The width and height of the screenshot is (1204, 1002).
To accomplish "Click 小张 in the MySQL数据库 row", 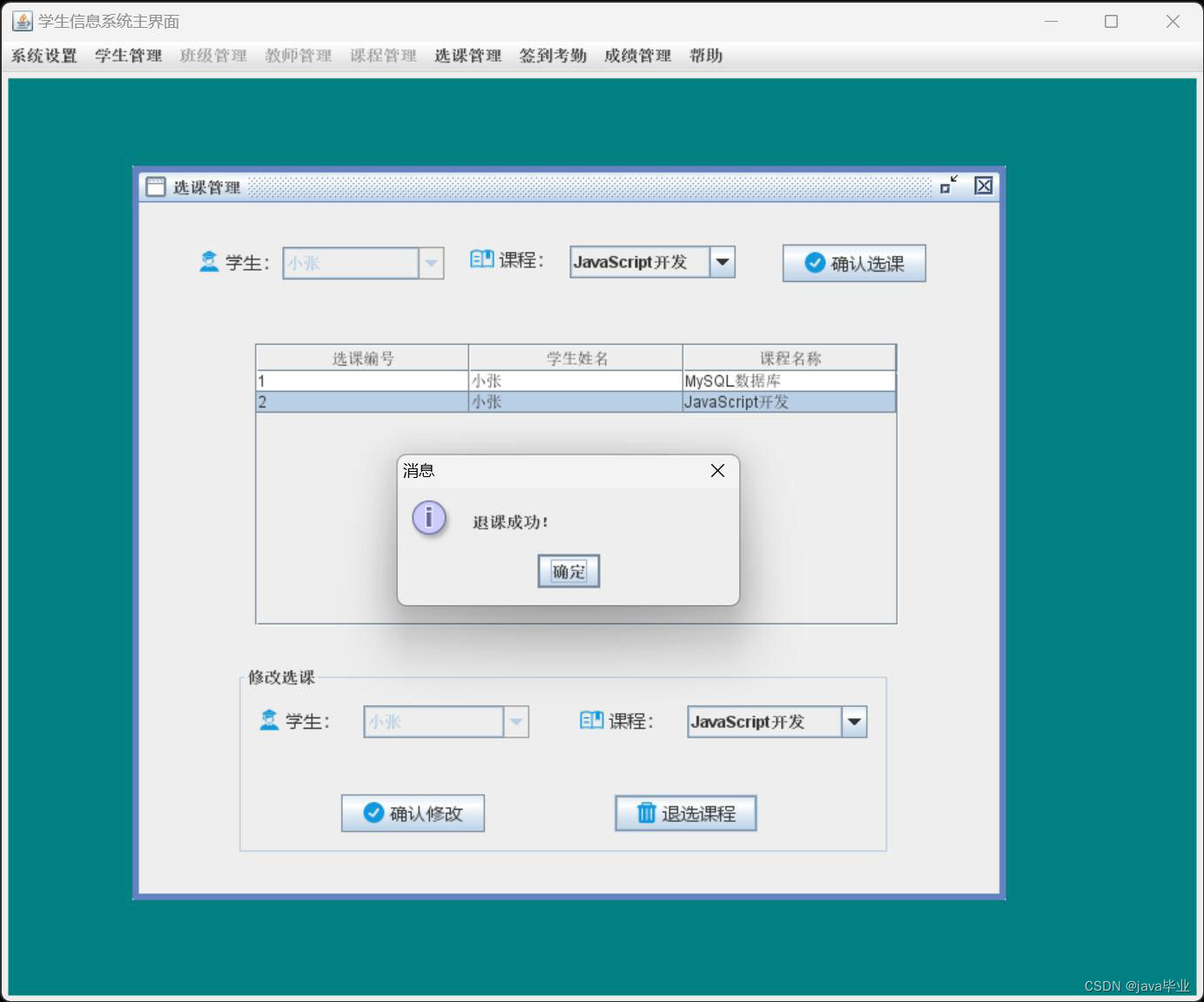I will point(576,381).
